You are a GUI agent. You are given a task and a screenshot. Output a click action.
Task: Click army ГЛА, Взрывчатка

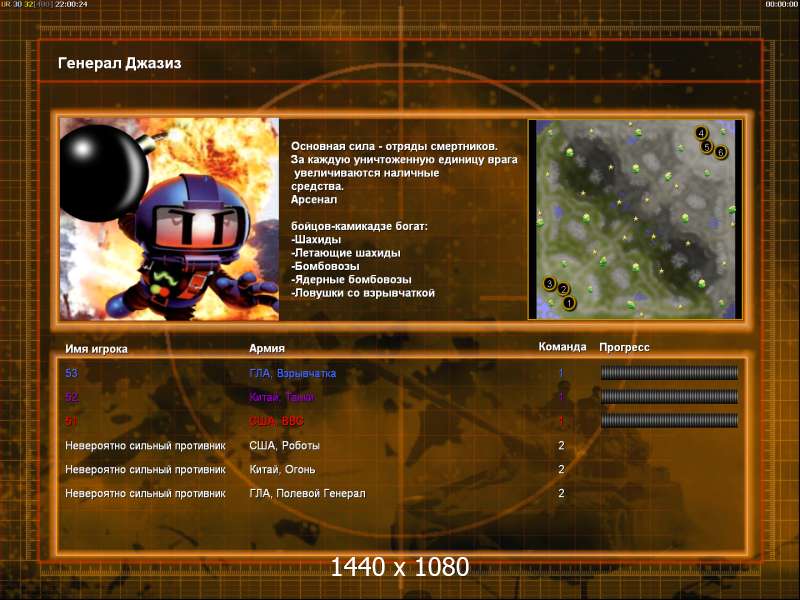pyautogui.click(x=292, y=373)
